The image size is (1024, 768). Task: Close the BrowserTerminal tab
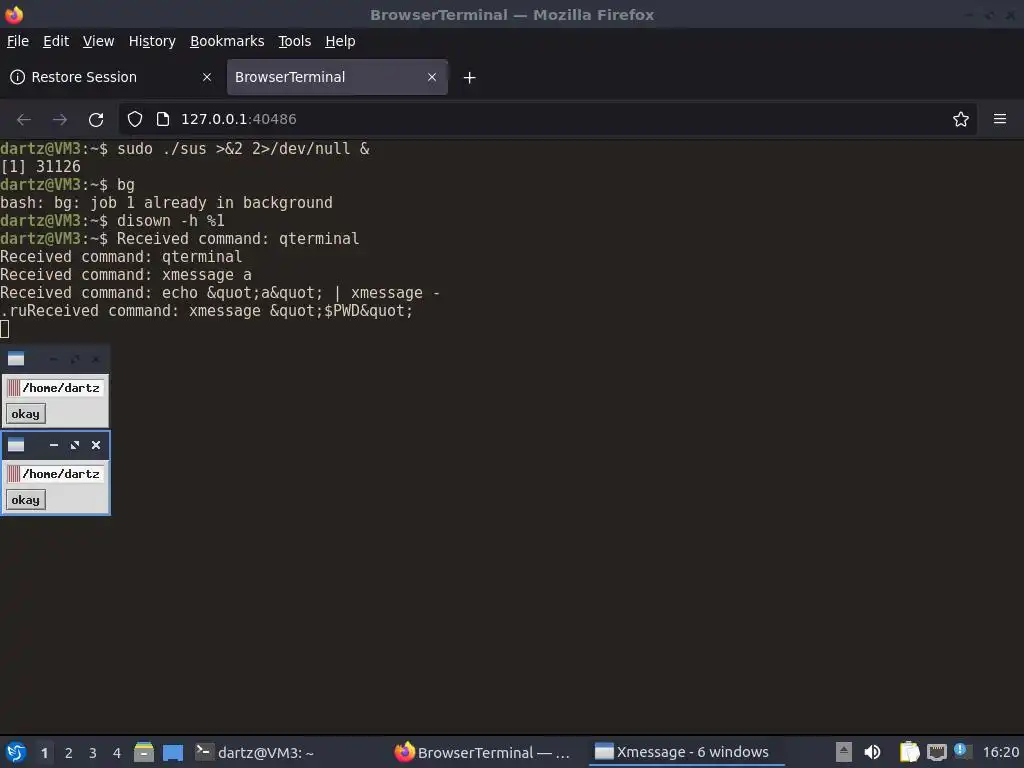(432, 77)
